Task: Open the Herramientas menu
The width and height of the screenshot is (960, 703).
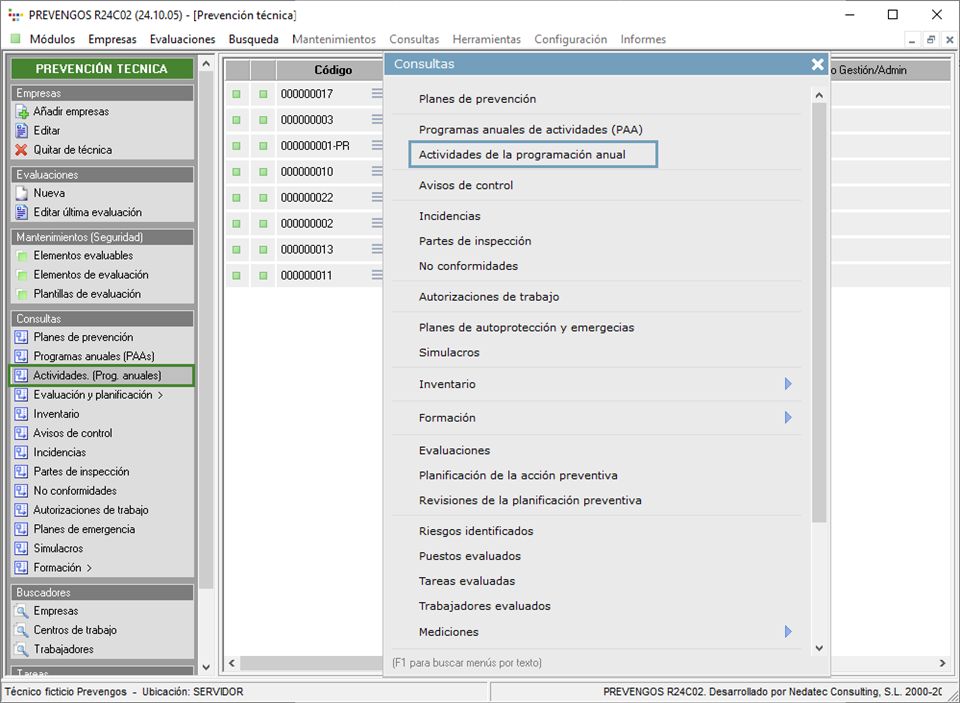Action: (486, 39)
